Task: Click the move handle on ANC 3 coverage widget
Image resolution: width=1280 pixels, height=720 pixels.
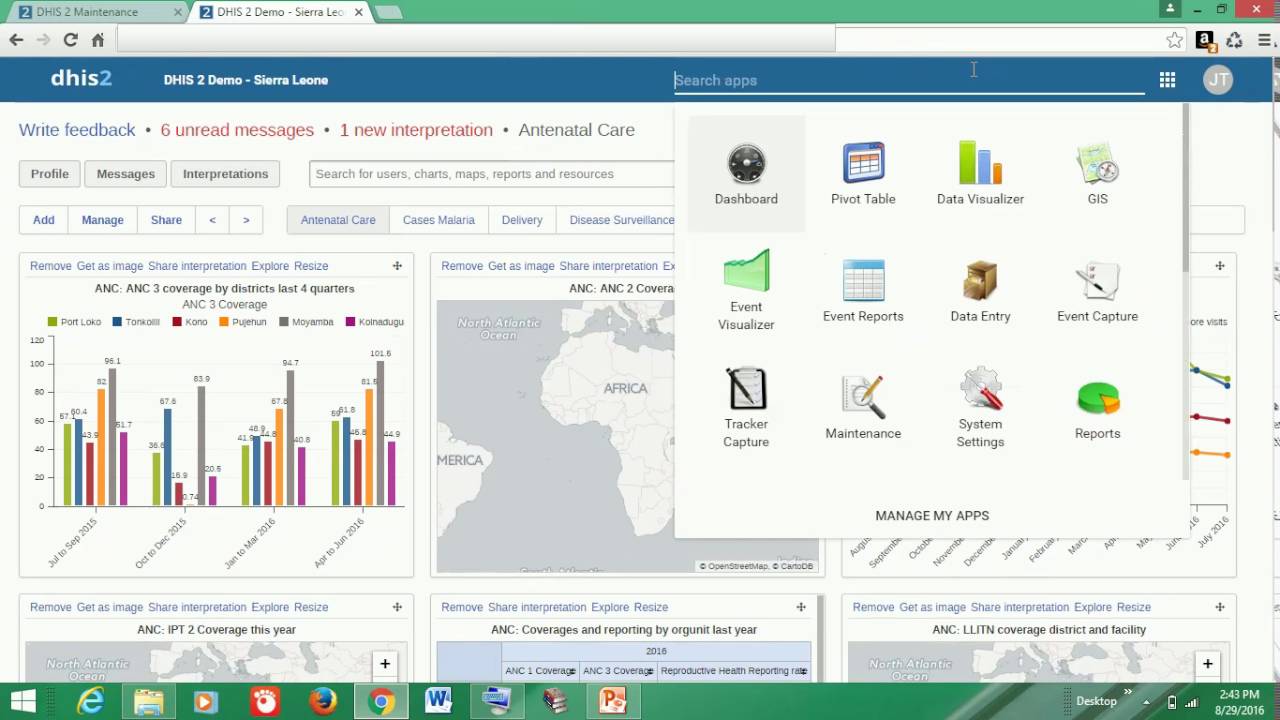Action: coord(397,266)
